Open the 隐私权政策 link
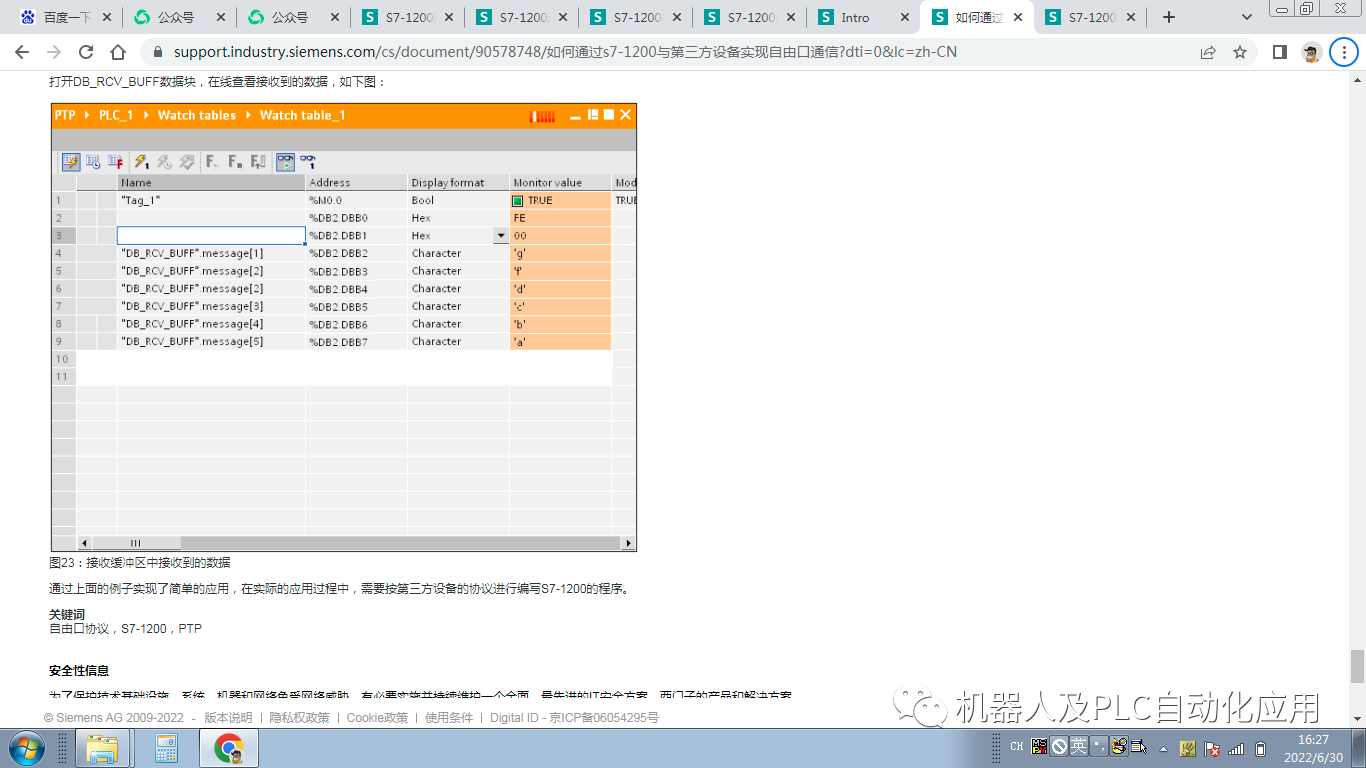This screenshot has width=1366, height=768. click(299, 718)
